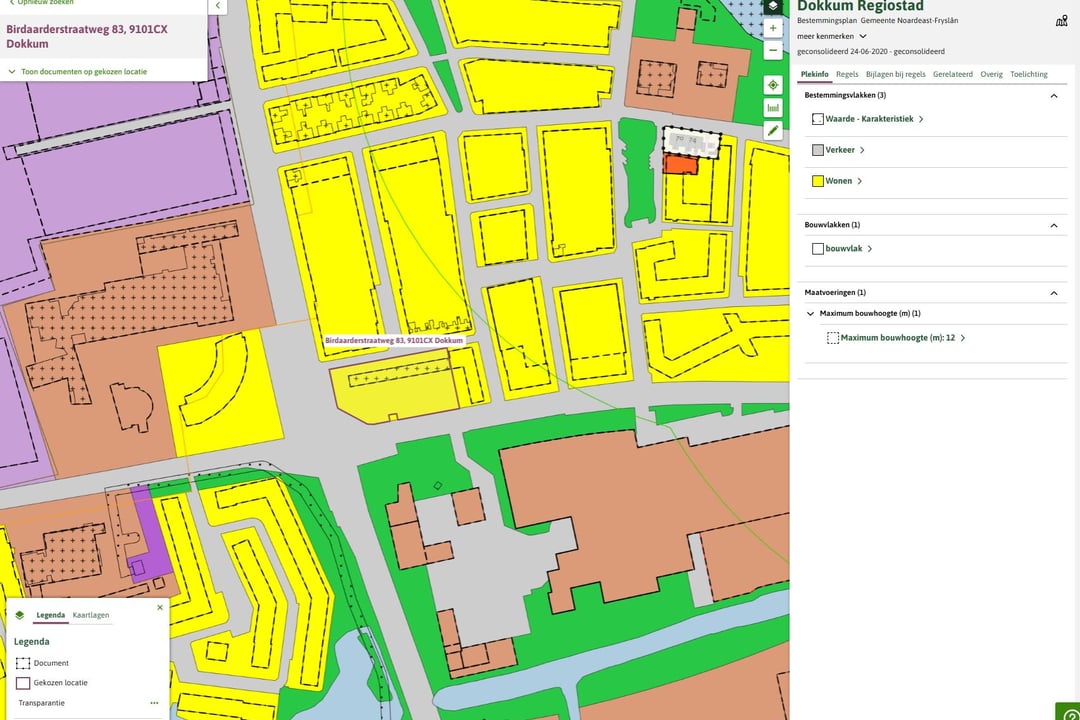The height and width of the screenshot is (720, 1080).
Task: Click Opnieuw zoeken link
Action: [x=41, y=3]
